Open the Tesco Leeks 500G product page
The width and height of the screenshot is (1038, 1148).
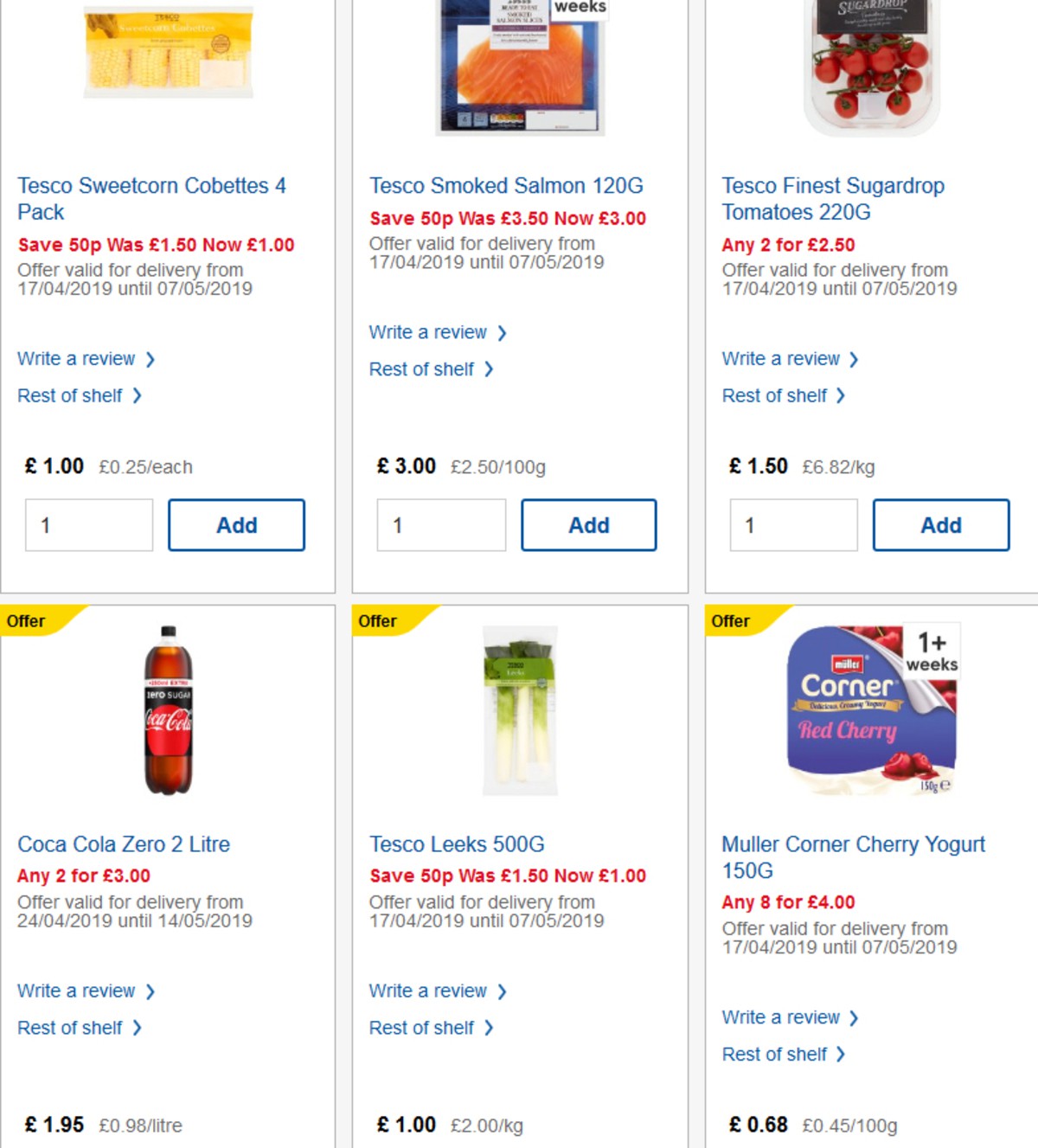click(x=457, y=843)
